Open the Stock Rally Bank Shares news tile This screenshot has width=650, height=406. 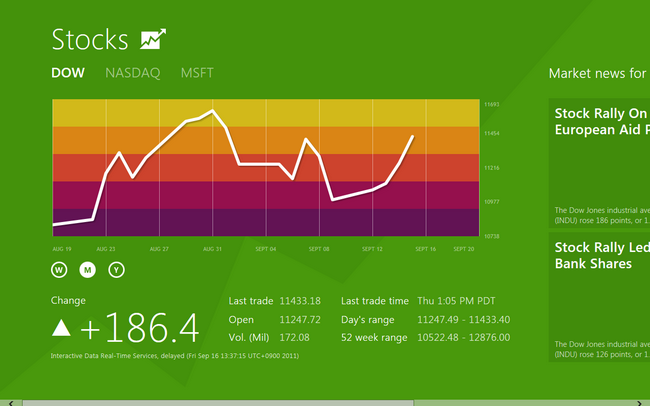click(x=599, y=297)
